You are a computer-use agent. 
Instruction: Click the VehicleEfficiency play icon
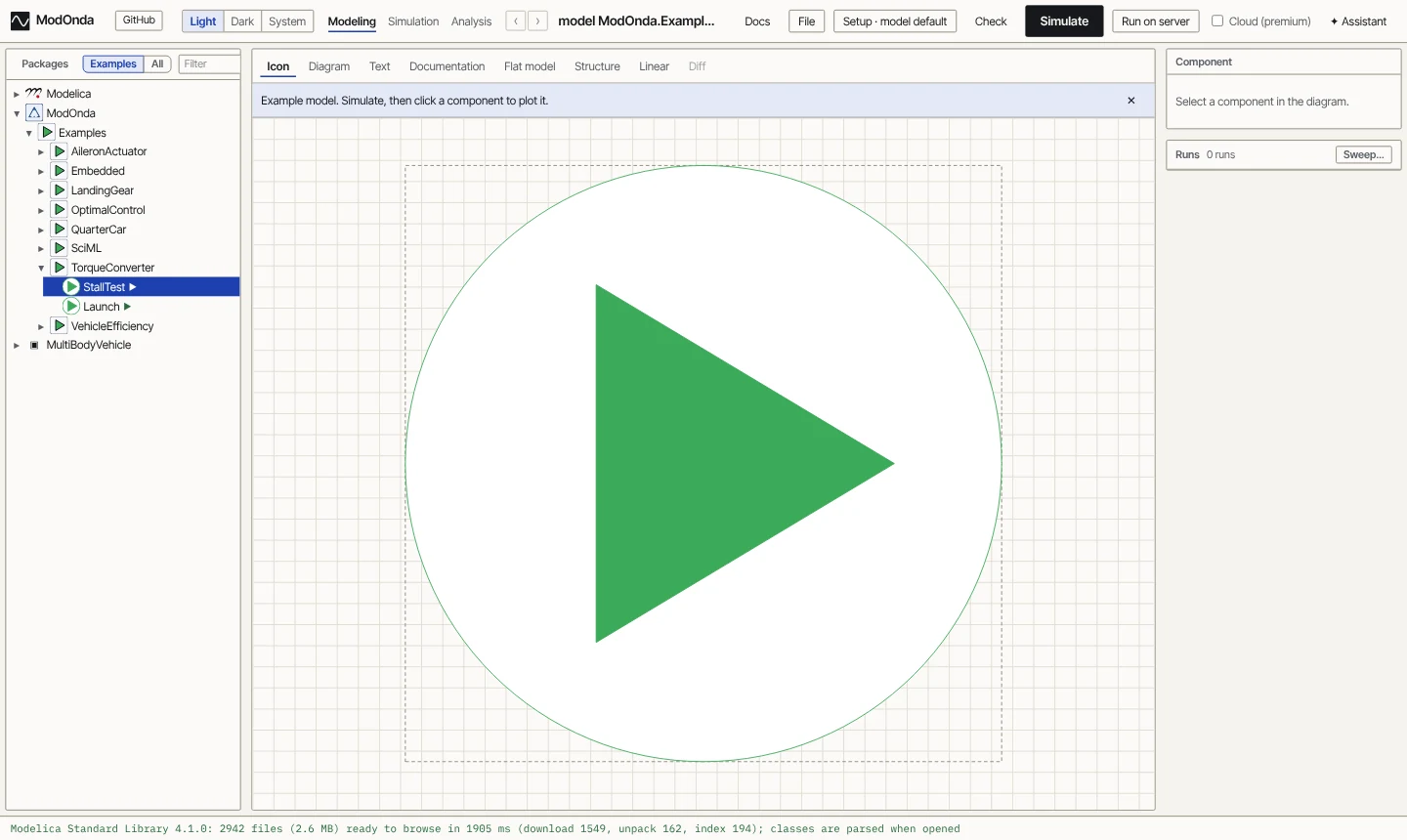[60, 326]
